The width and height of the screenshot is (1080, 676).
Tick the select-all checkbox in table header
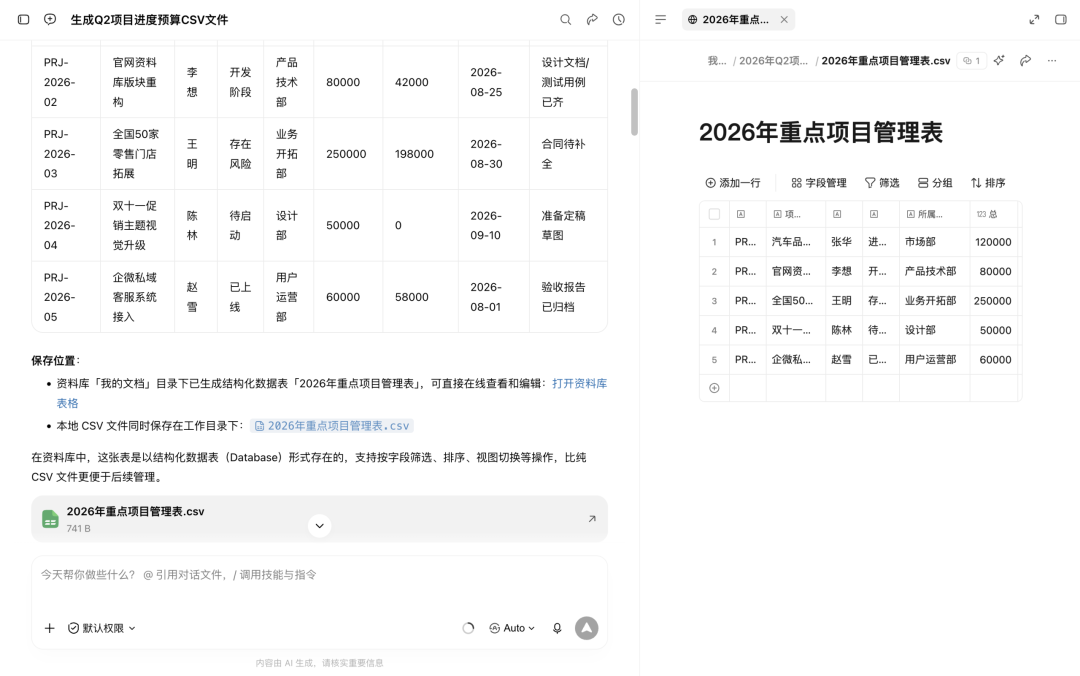tap(714, 214)
